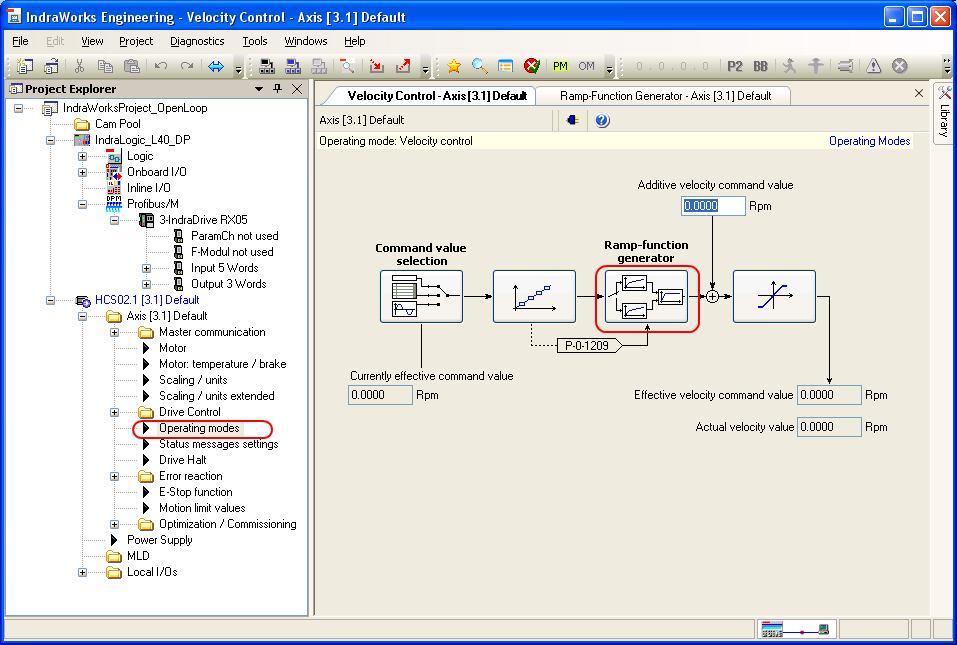
Task: Click the Effective velocity command value field
Action: (829, 395)
